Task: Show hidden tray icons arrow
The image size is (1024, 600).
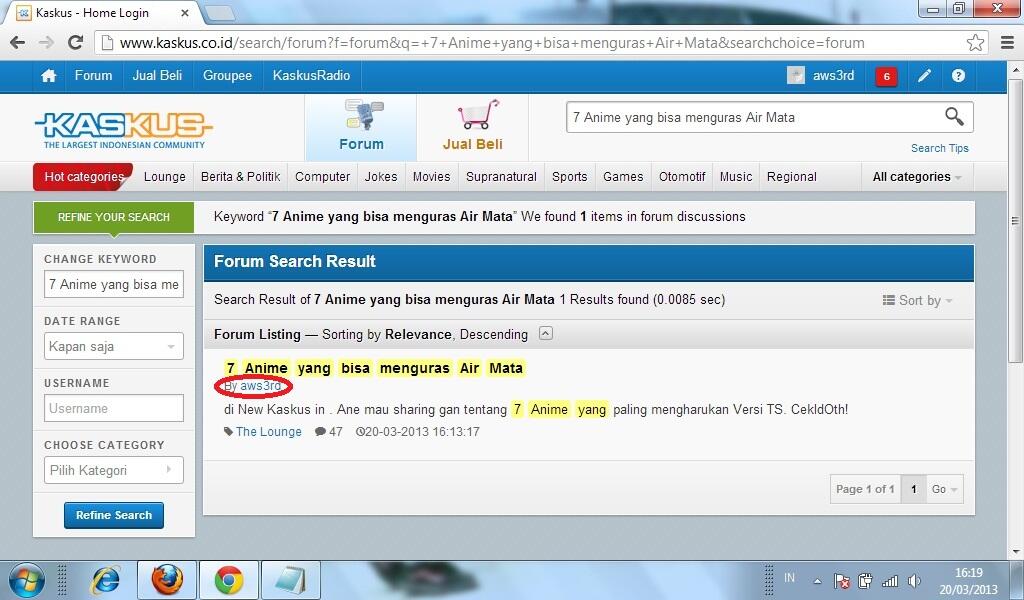Action: point(817,580)
